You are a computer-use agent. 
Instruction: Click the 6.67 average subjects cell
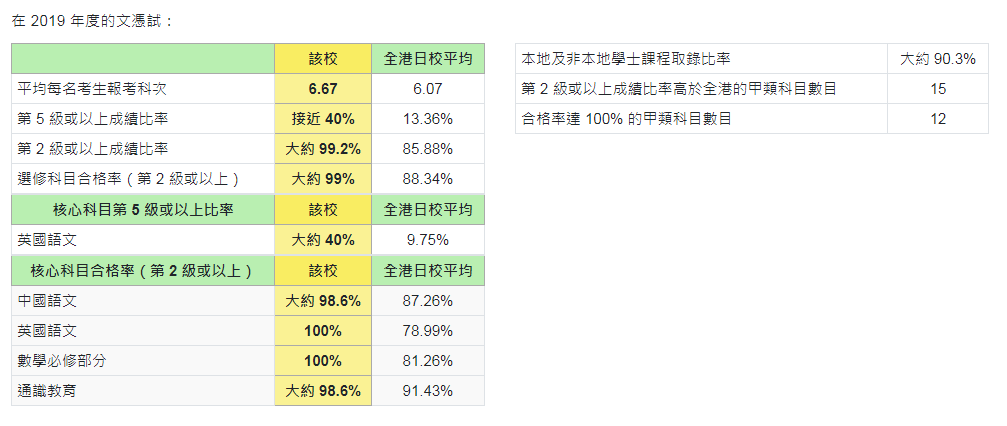tap(323, 89)
